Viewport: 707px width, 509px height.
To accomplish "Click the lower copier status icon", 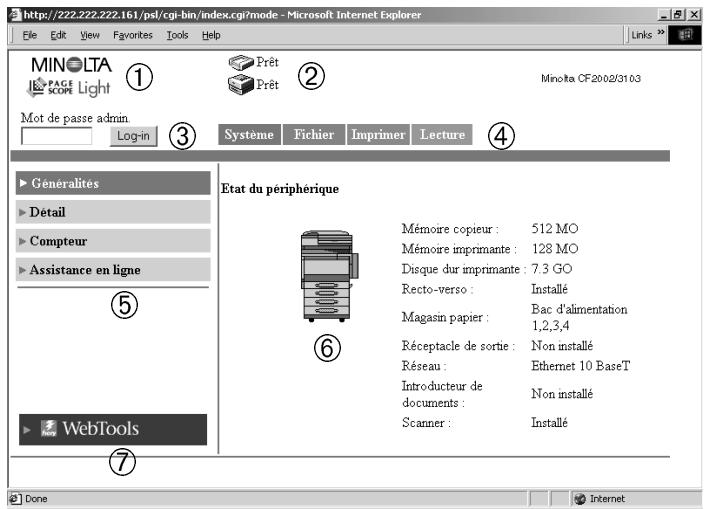I will coord(241,85).
